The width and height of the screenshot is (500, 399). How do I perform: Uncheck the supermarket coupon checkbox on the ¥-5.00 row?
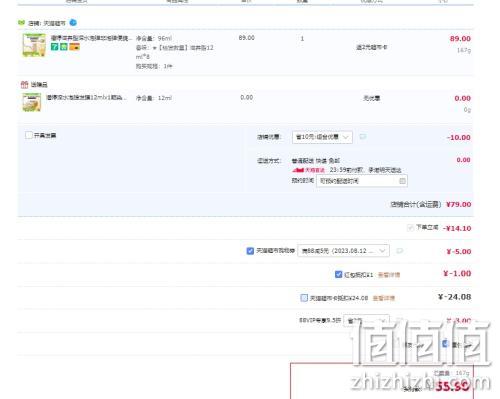[x=250, y=251]
